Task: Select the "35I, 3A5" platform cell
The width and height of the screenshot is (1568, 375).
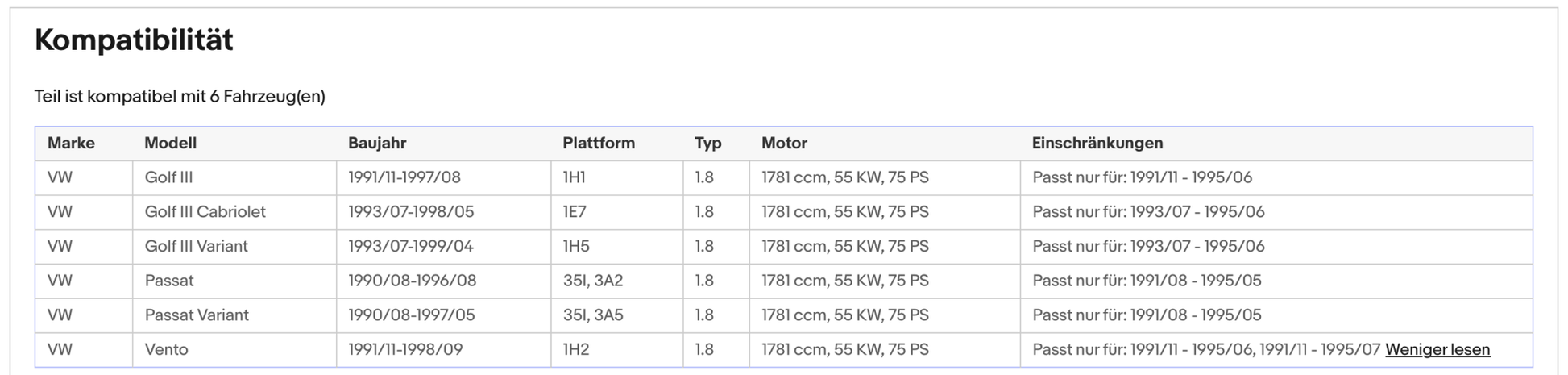Action: click(x=592, y=315)
